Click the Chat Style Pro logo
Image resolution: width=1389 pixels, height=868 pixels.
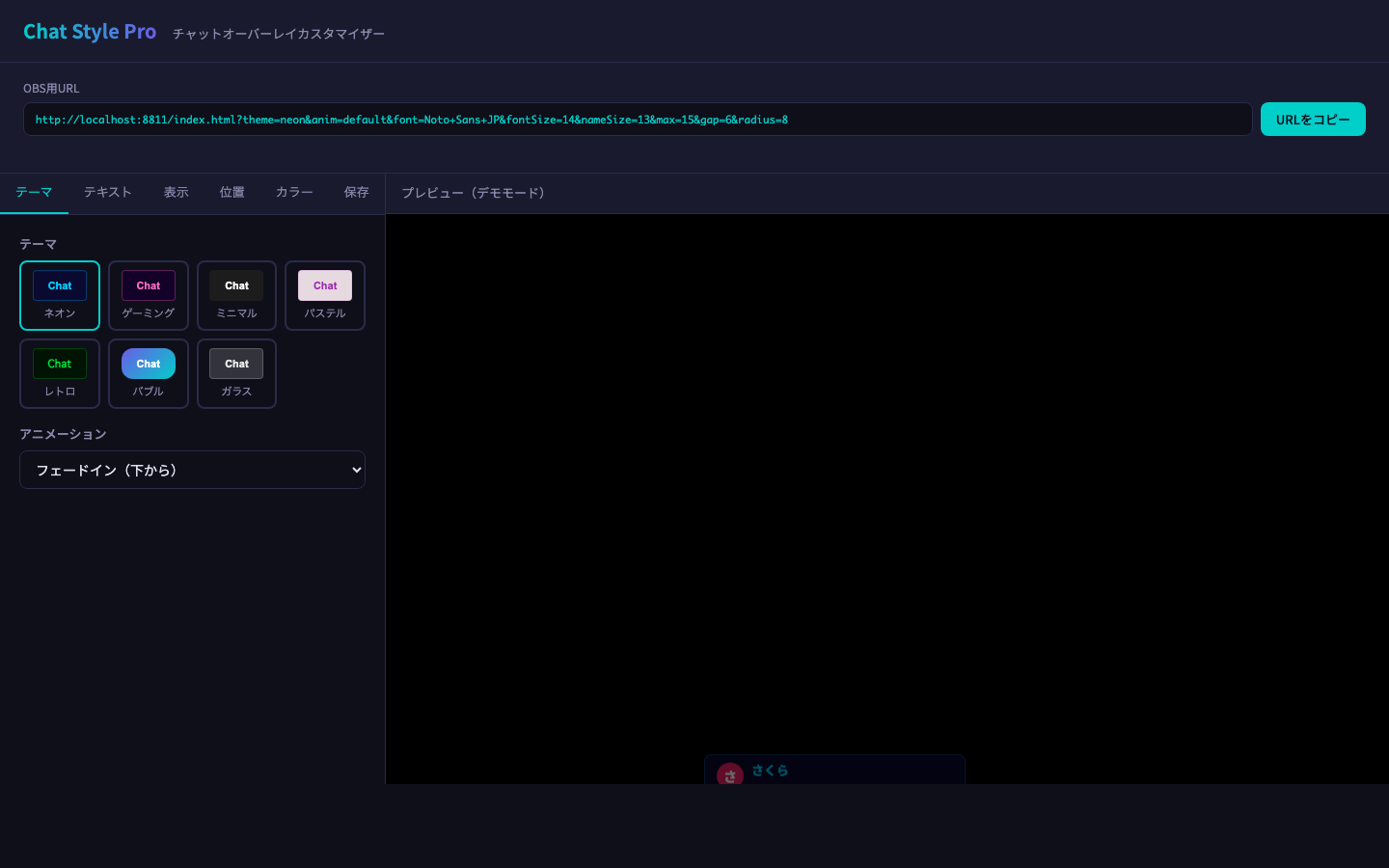[x=90, y=31]
